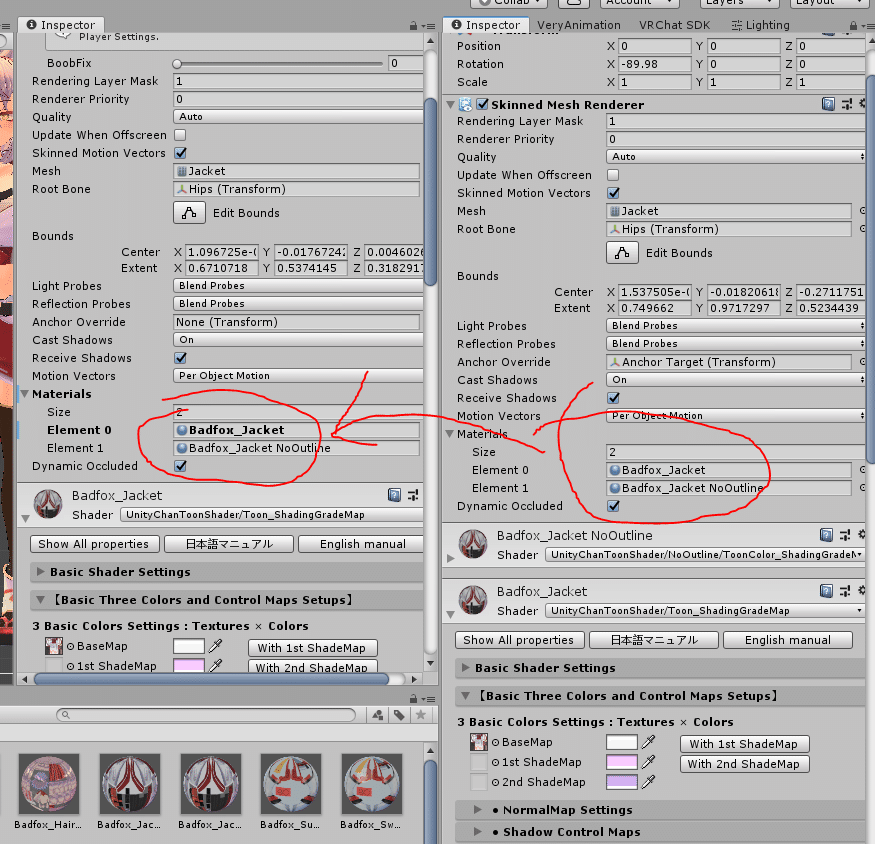Open Shader dropdown for Badfox_Jacket NoOutline

(705, 554)
